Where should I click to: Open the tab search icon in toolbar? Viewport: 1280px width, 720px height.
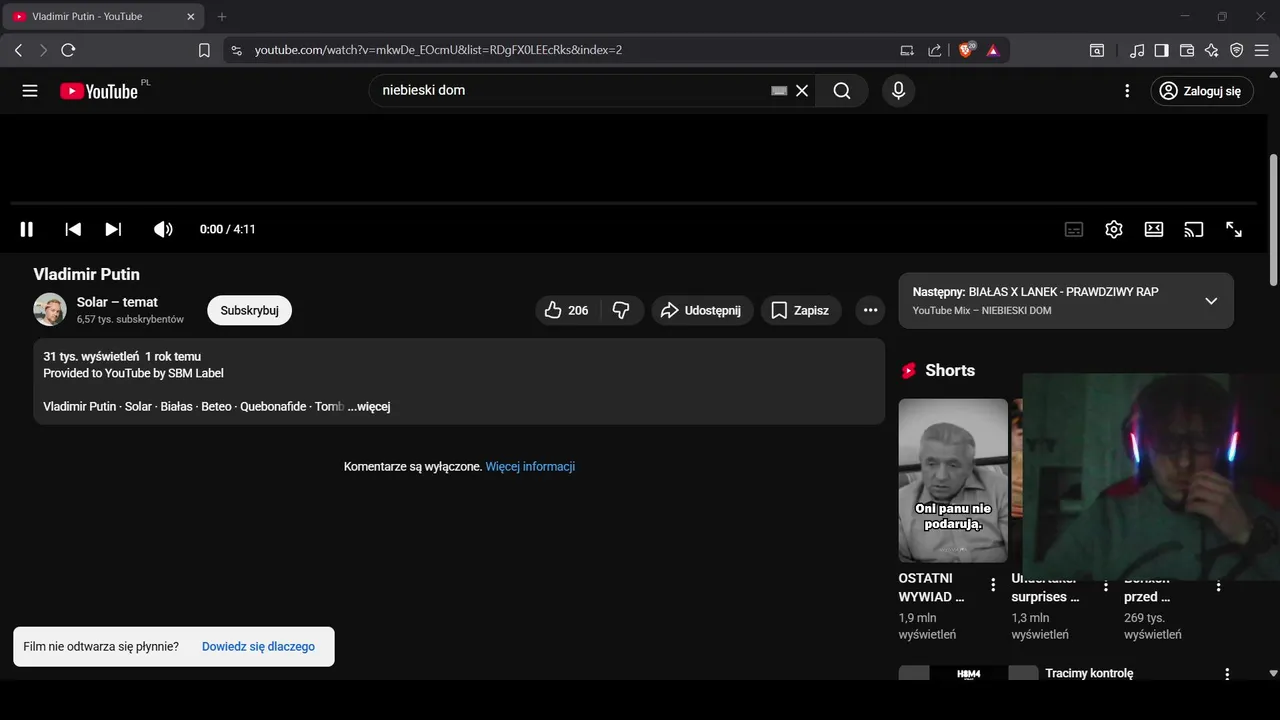1097,50
